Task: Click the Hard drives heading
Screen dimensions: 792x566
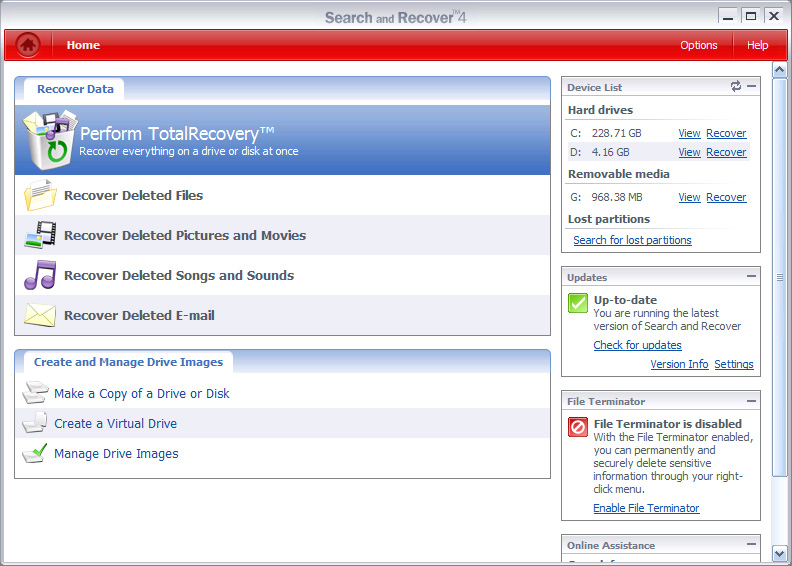Action: point(600,110)
